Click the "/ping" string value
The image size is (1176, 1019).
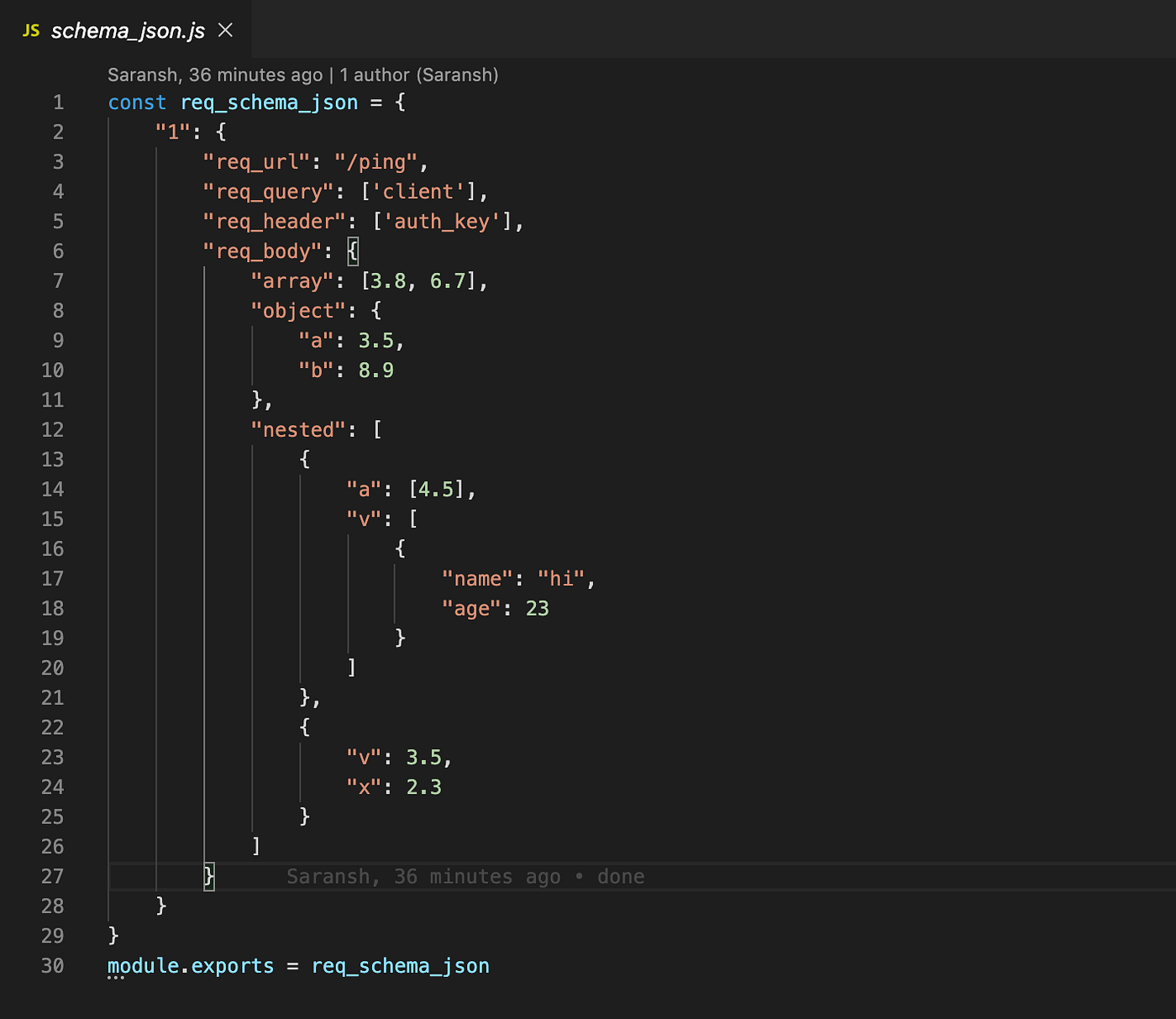click(376, 161)
